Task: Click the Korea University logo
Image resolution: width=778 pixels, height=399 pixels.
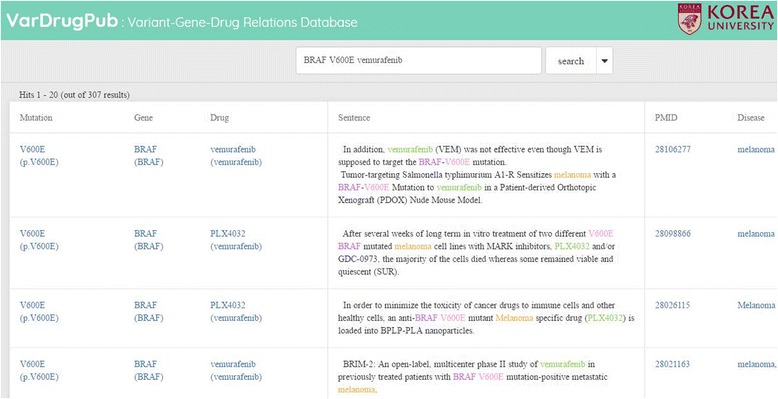Action: tap(725, 19)
